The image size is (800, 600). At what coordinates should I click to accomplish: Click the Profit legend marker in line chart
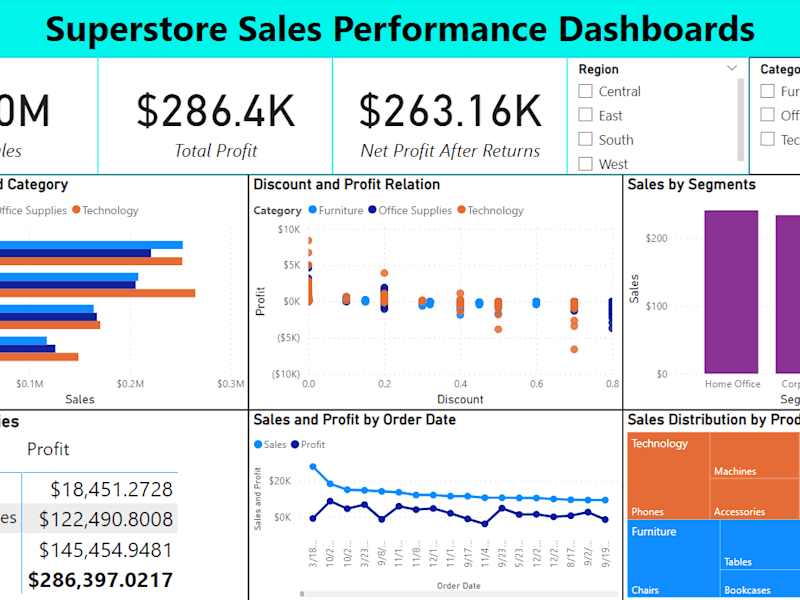coord(295,444)
